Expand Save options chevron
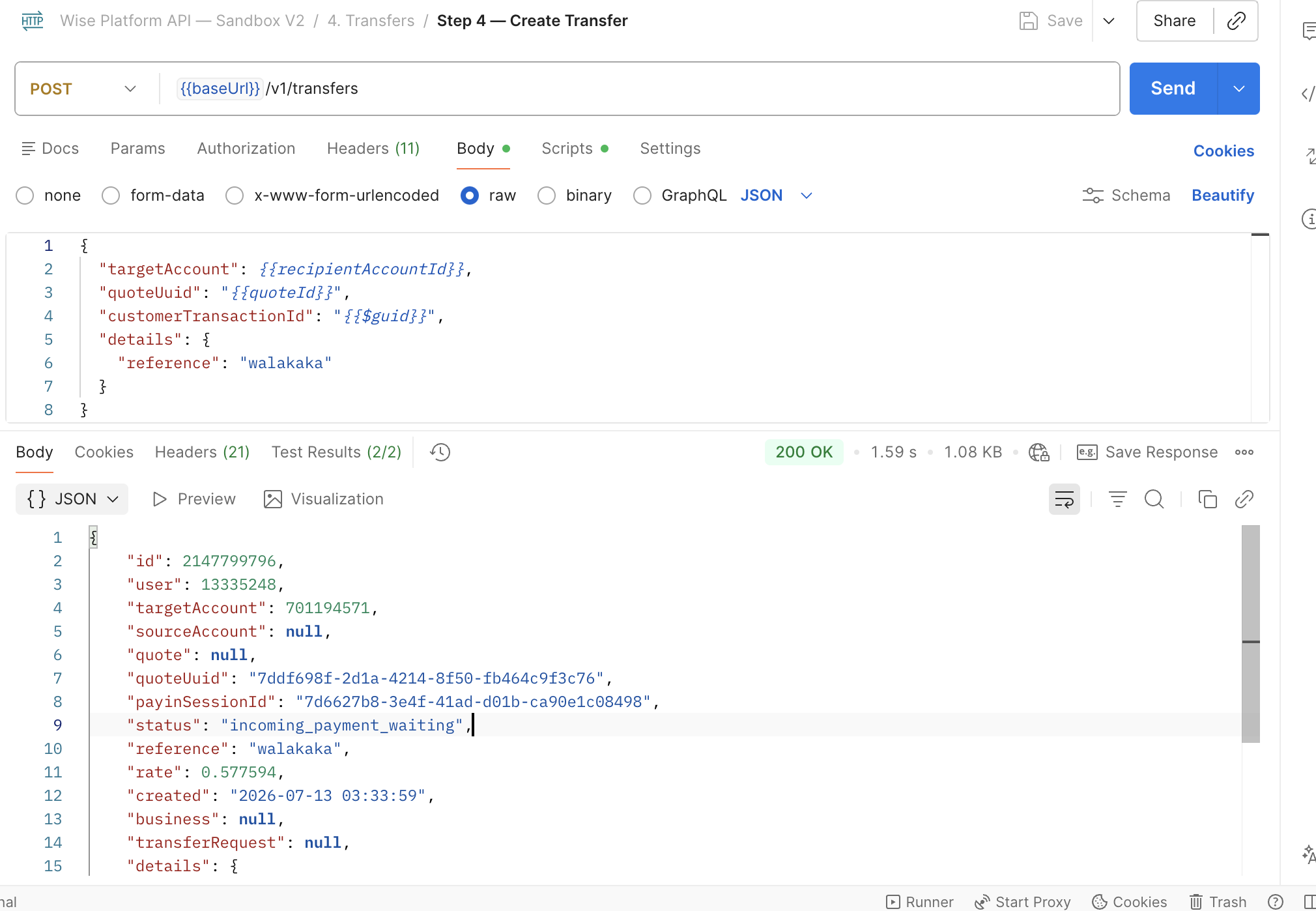This screenshot has width=1316, height=911. [x=1108, y=21]
